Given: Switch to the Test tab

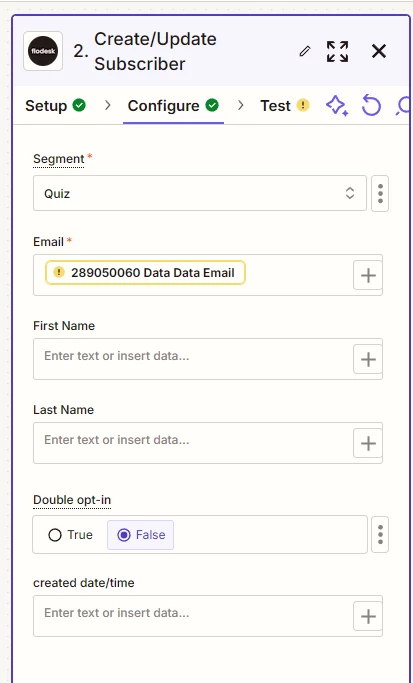Looking at the screenshot, I should coord(284,106).
